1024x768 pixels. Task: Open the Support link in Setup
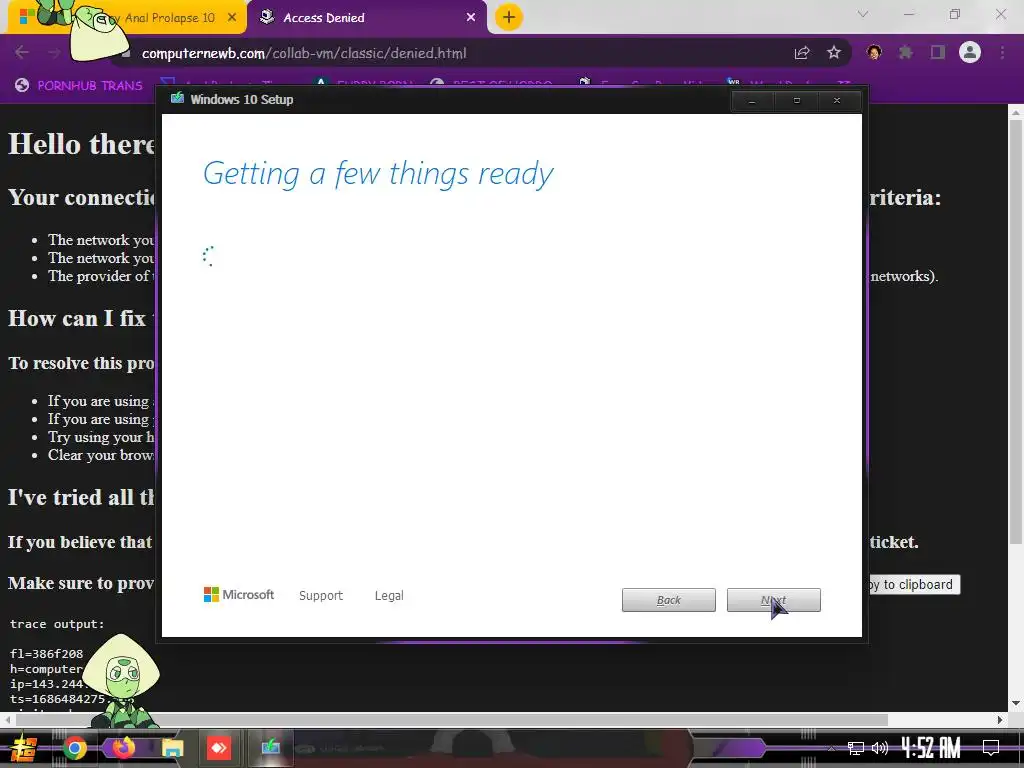[321, 596]
